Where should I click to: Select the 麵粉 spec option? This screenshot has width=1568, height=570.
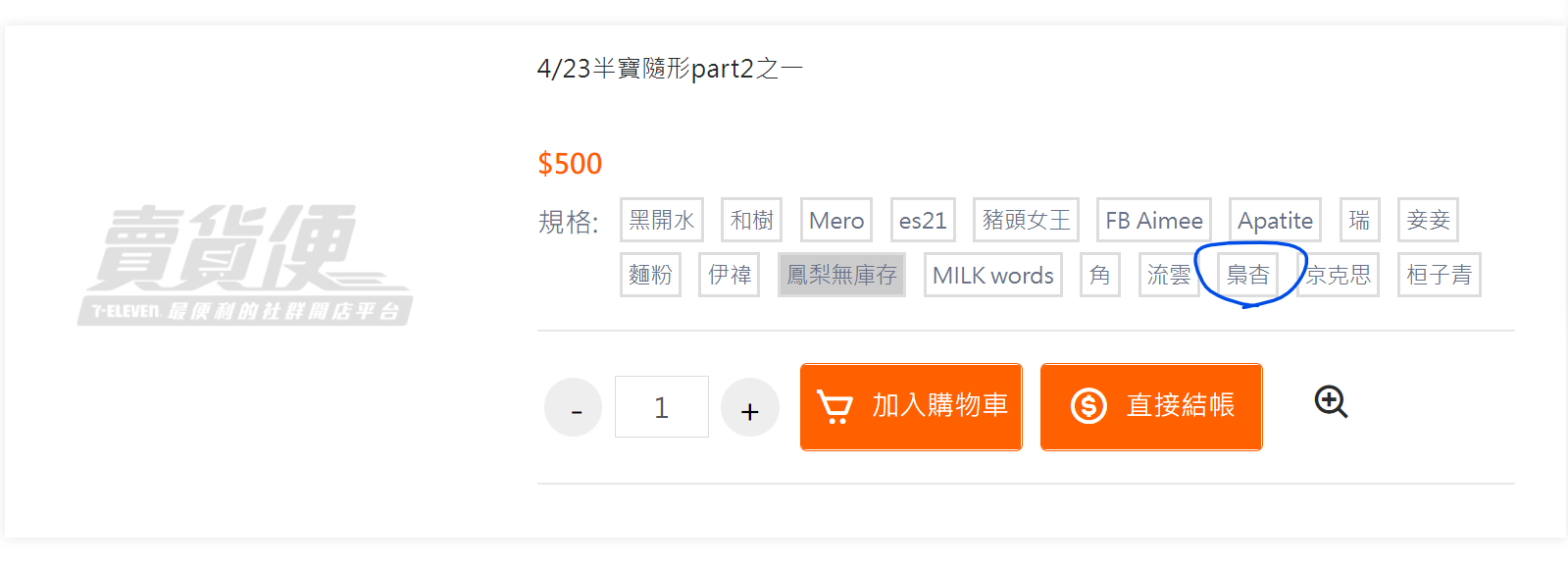[651, 275]
